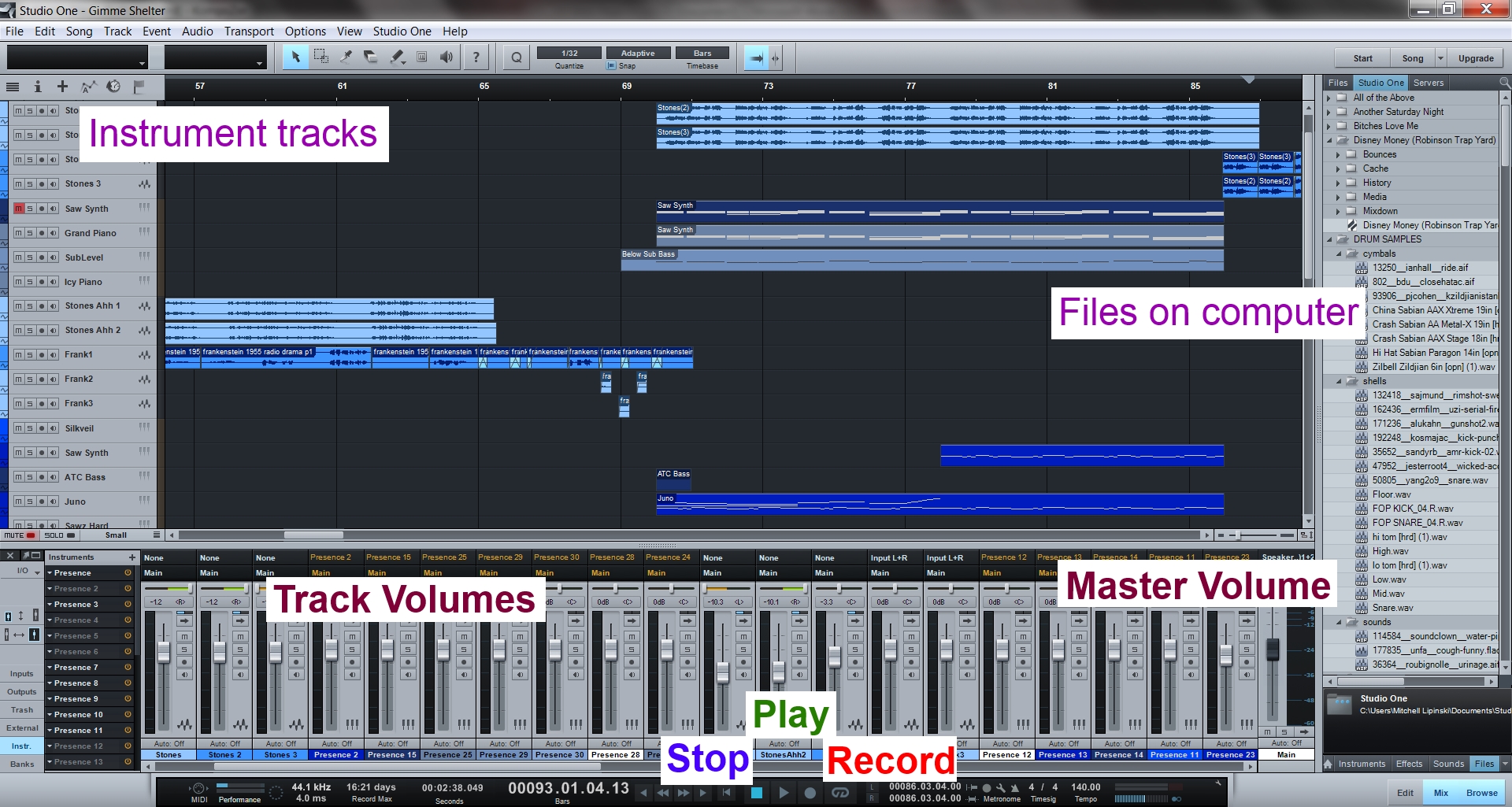Select the Eraser tool

(x=370, y=57)
